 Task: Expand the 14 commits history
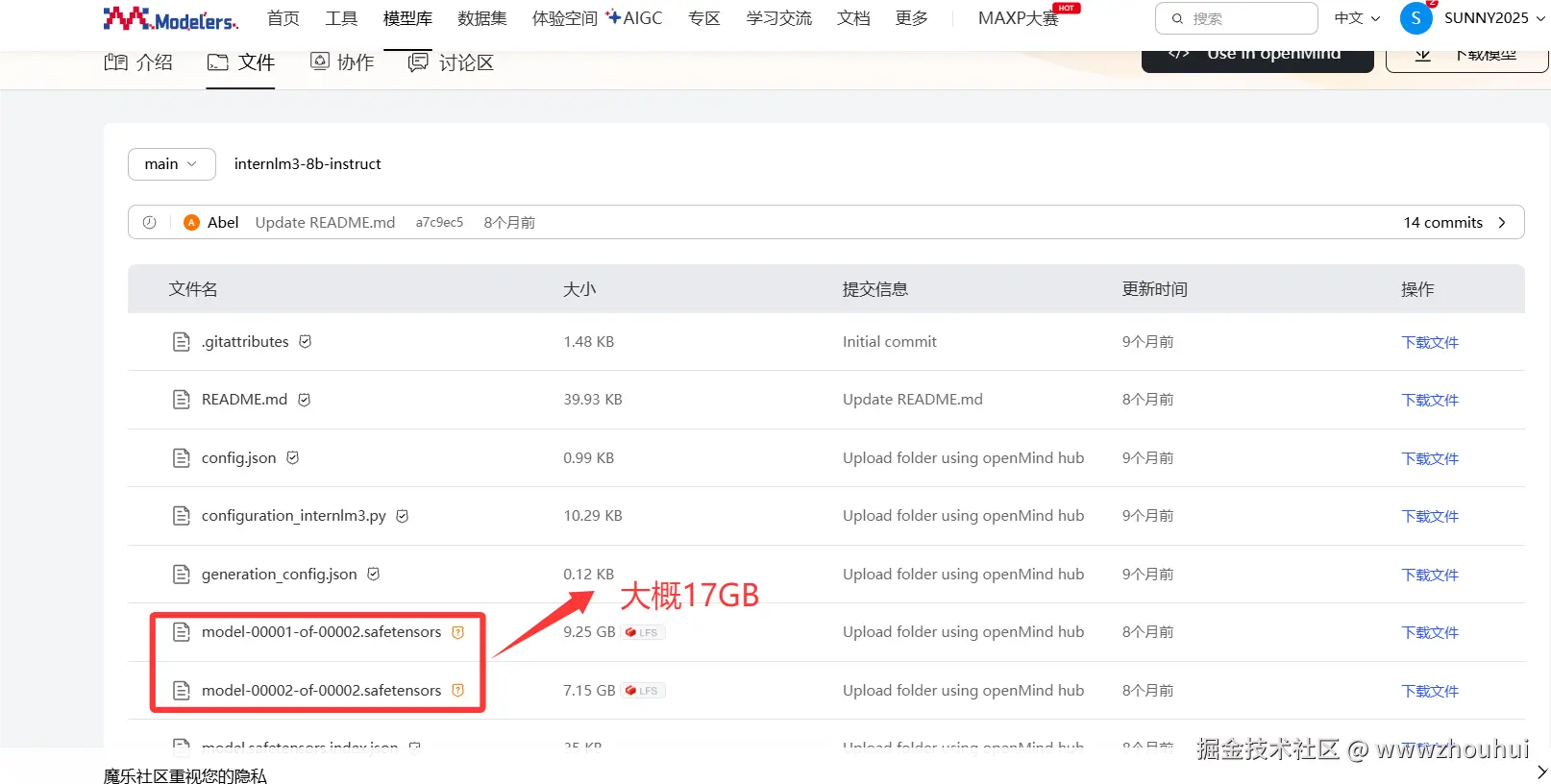1455,222
